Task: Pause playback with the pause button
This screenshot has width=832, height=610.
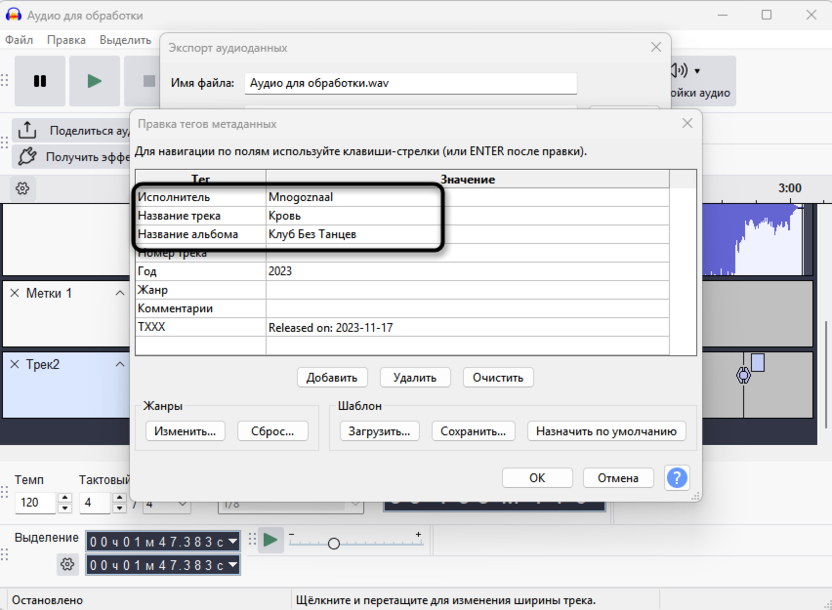Action: [40, 81]
